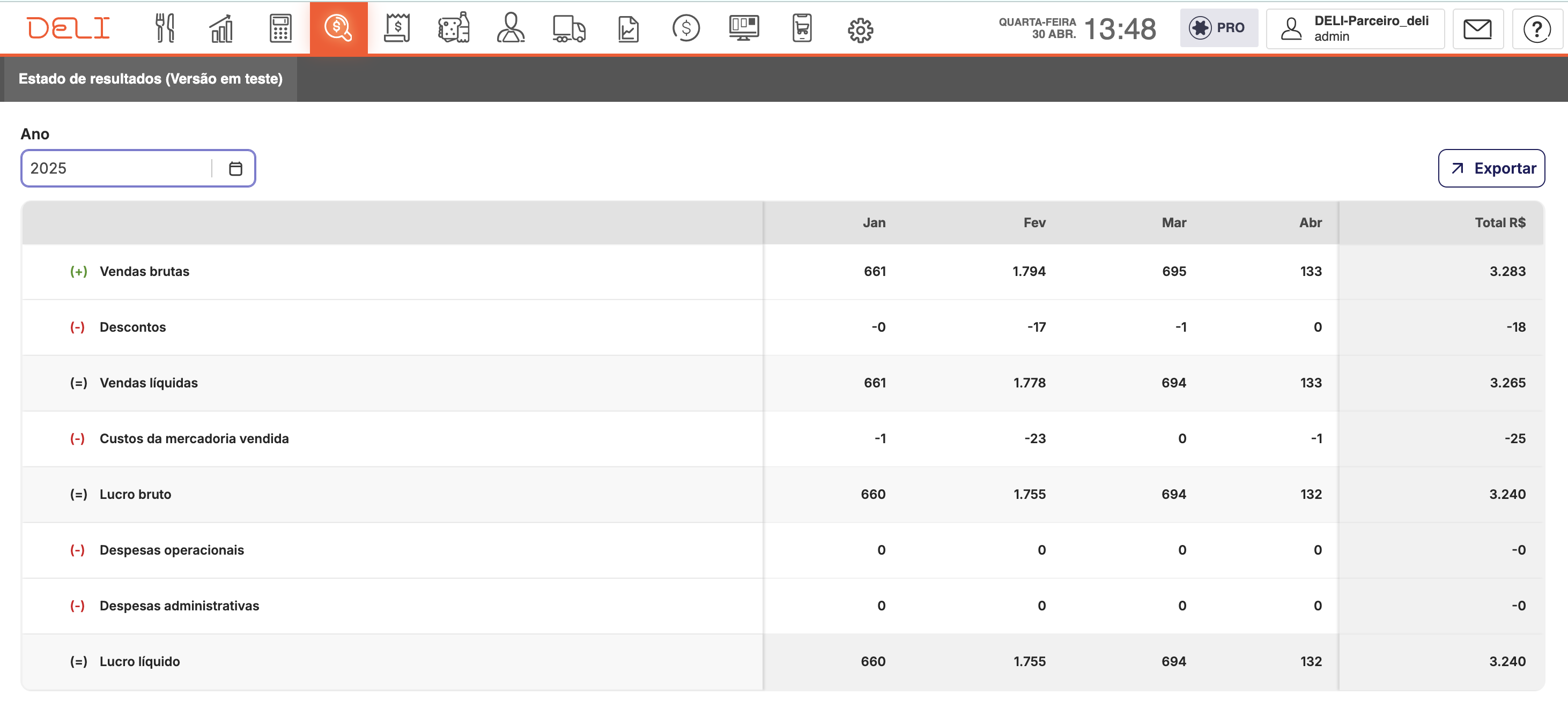Image resolution: width=1568 pixels, height=702 pixels.
Task: Open the mobile shopping cart icon
Action: pos(802,28)
